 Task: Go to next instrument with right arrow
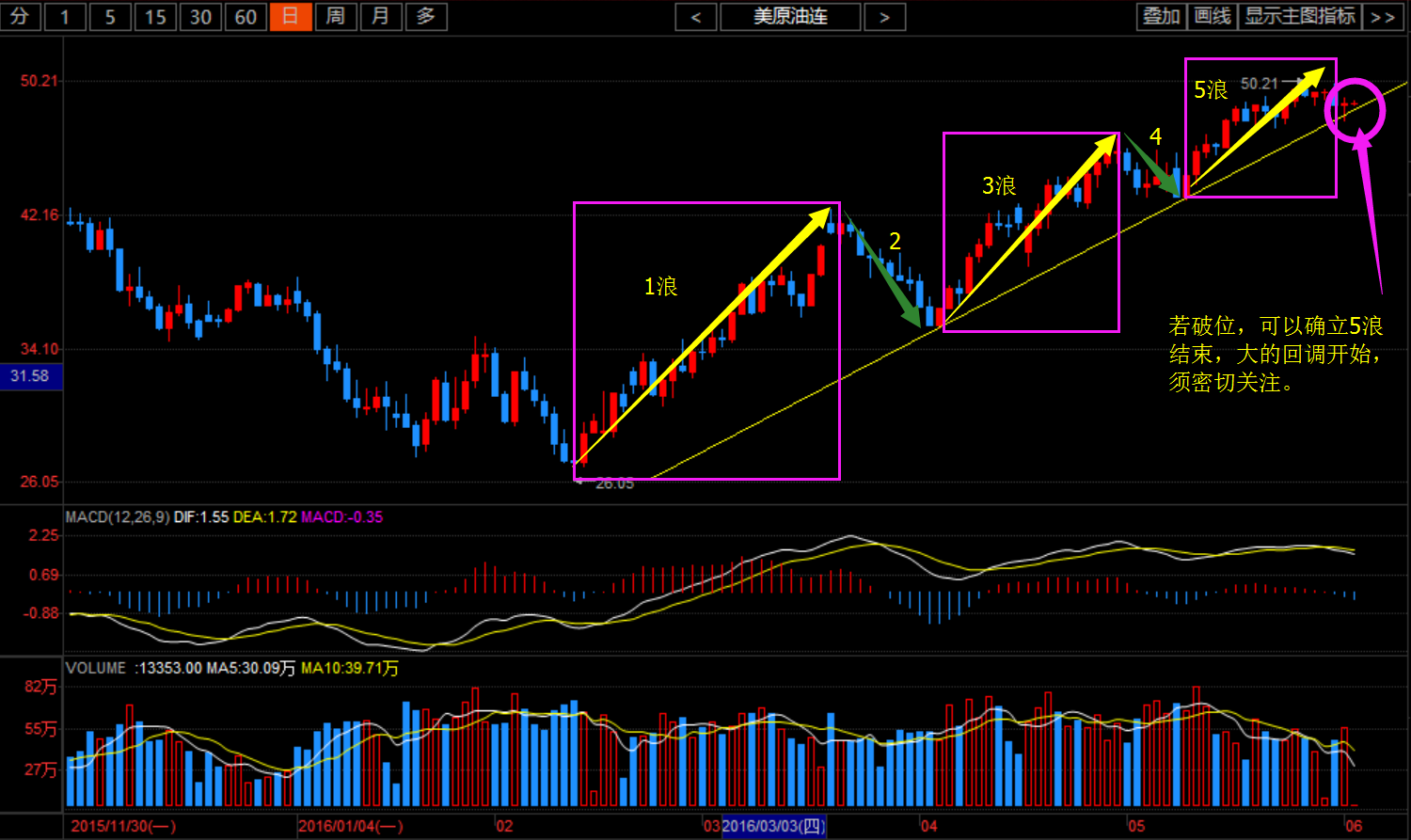tap(884, 17)
